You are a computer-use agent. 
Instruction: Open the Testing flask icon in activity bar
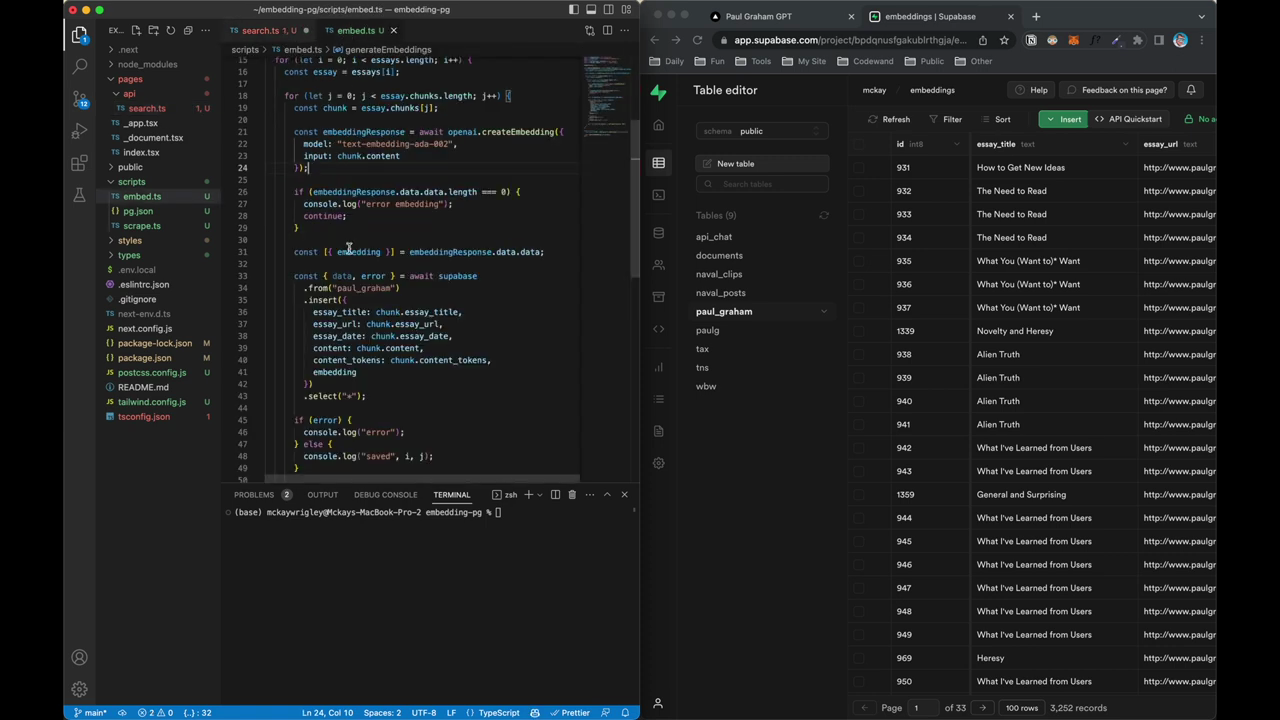click(x=79, y=195)
